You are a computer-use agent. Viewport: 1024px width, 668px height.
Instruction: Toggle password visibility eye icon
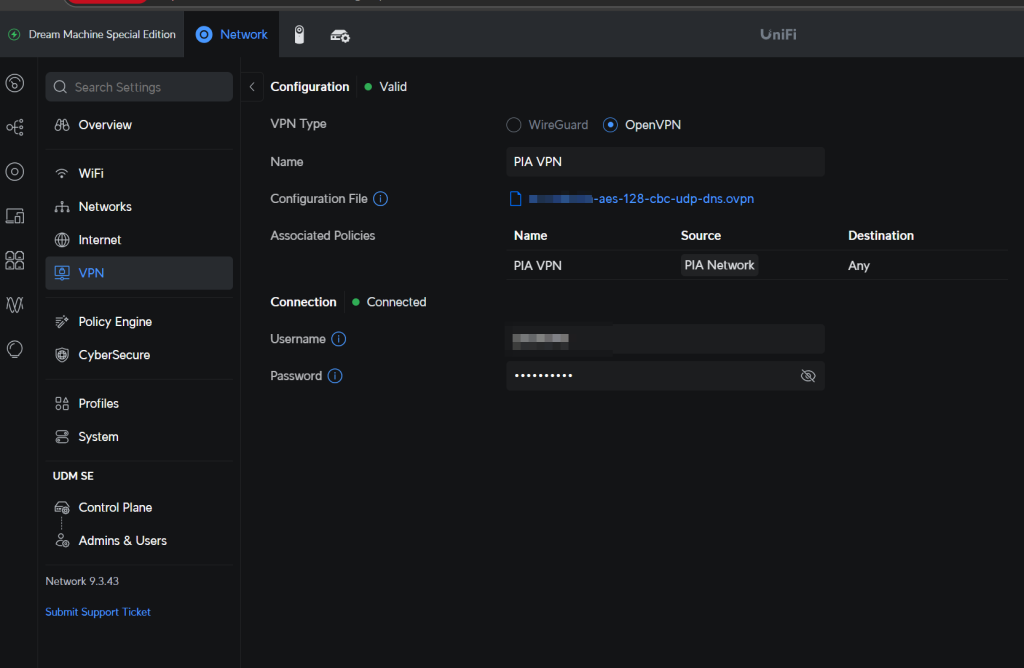(x=808, y=375)
